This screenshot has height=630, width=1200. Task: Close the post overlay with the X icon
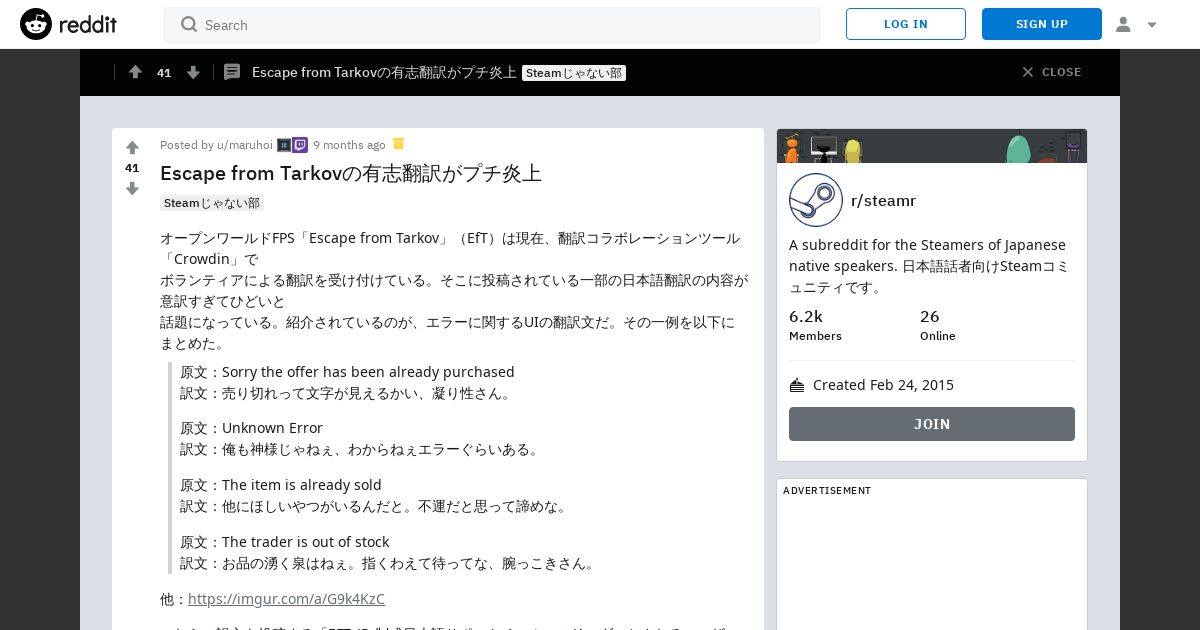[x=1027, y=72]
